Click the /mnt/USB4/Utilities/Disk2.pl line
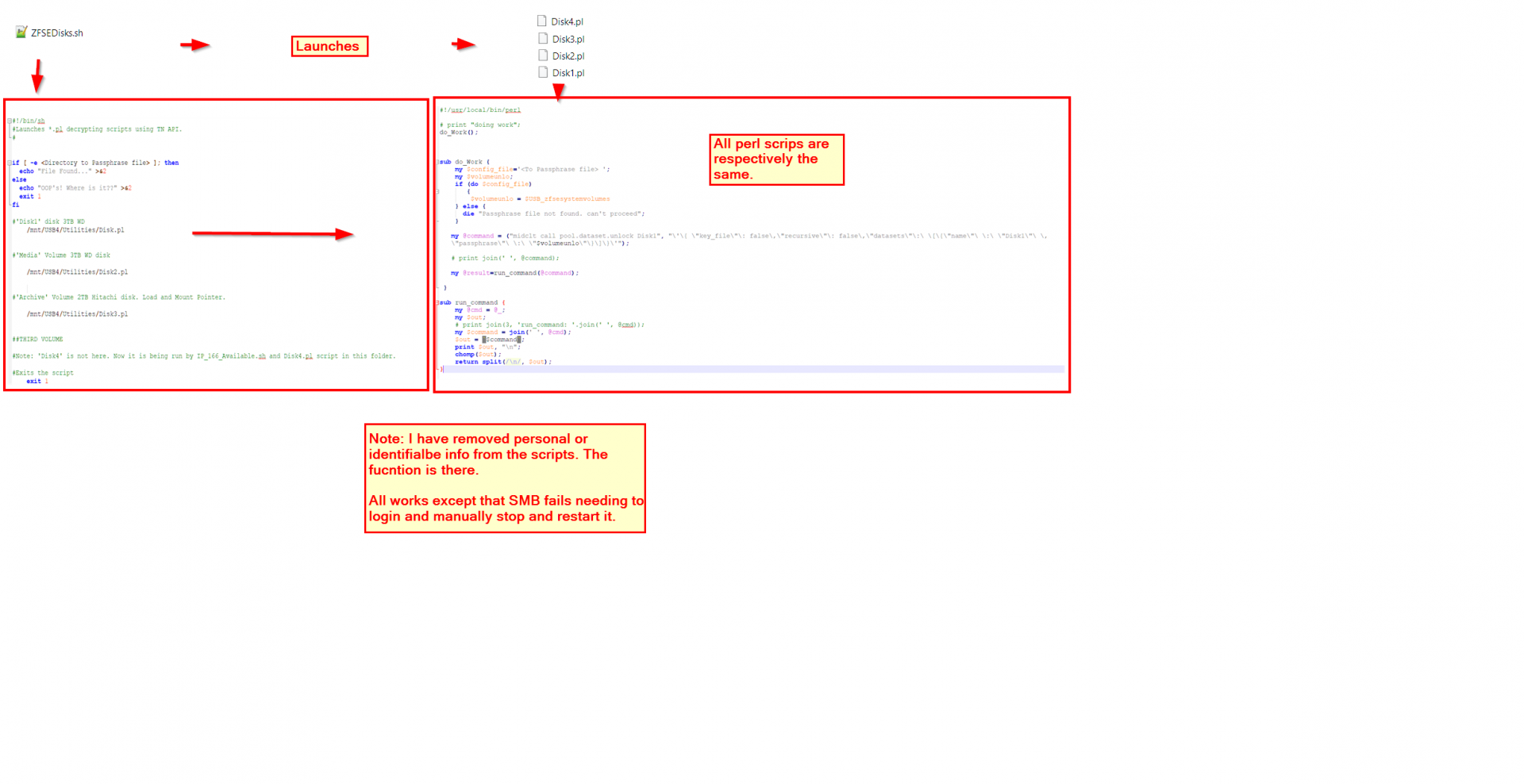The height and width of the screenshot is (784, 1524). [x=77, y=272]
